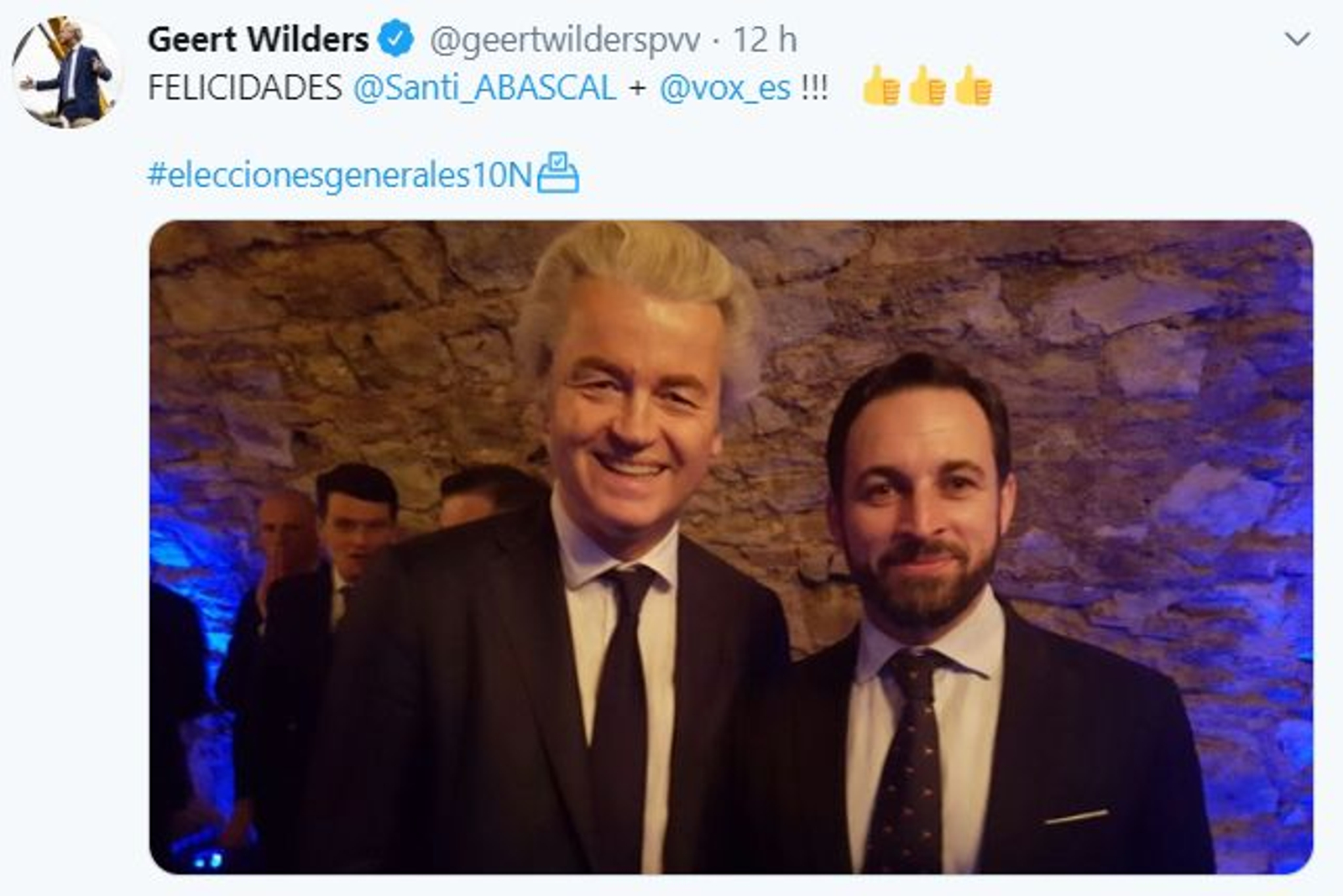The height and width of the screenshot is (896, 1343).
Task: Click the middle thumbs-up emoji
Action: coord(928,85)
